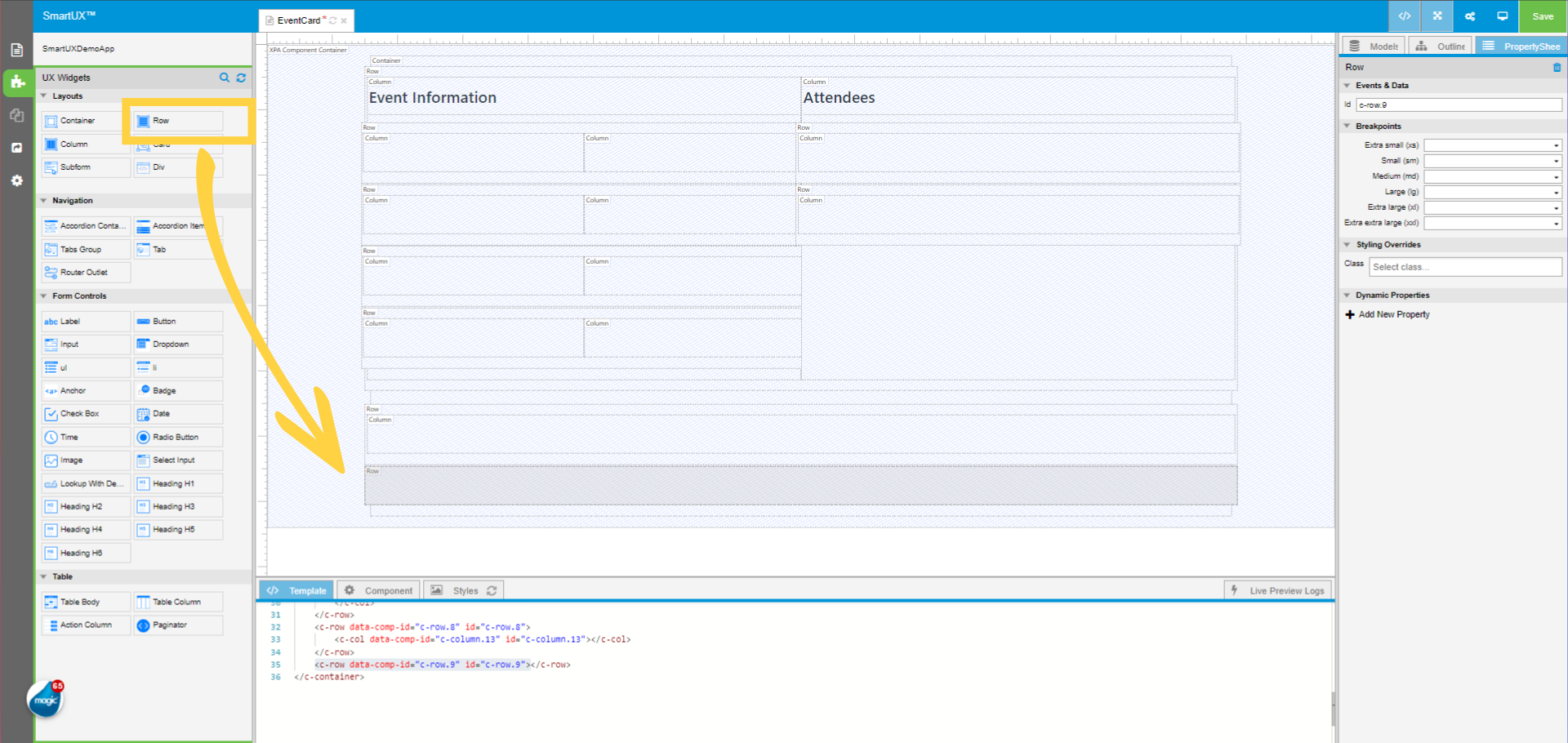Toggle the code view icon in top bar
1568x743 pixels.
[x=1404, y=16]
